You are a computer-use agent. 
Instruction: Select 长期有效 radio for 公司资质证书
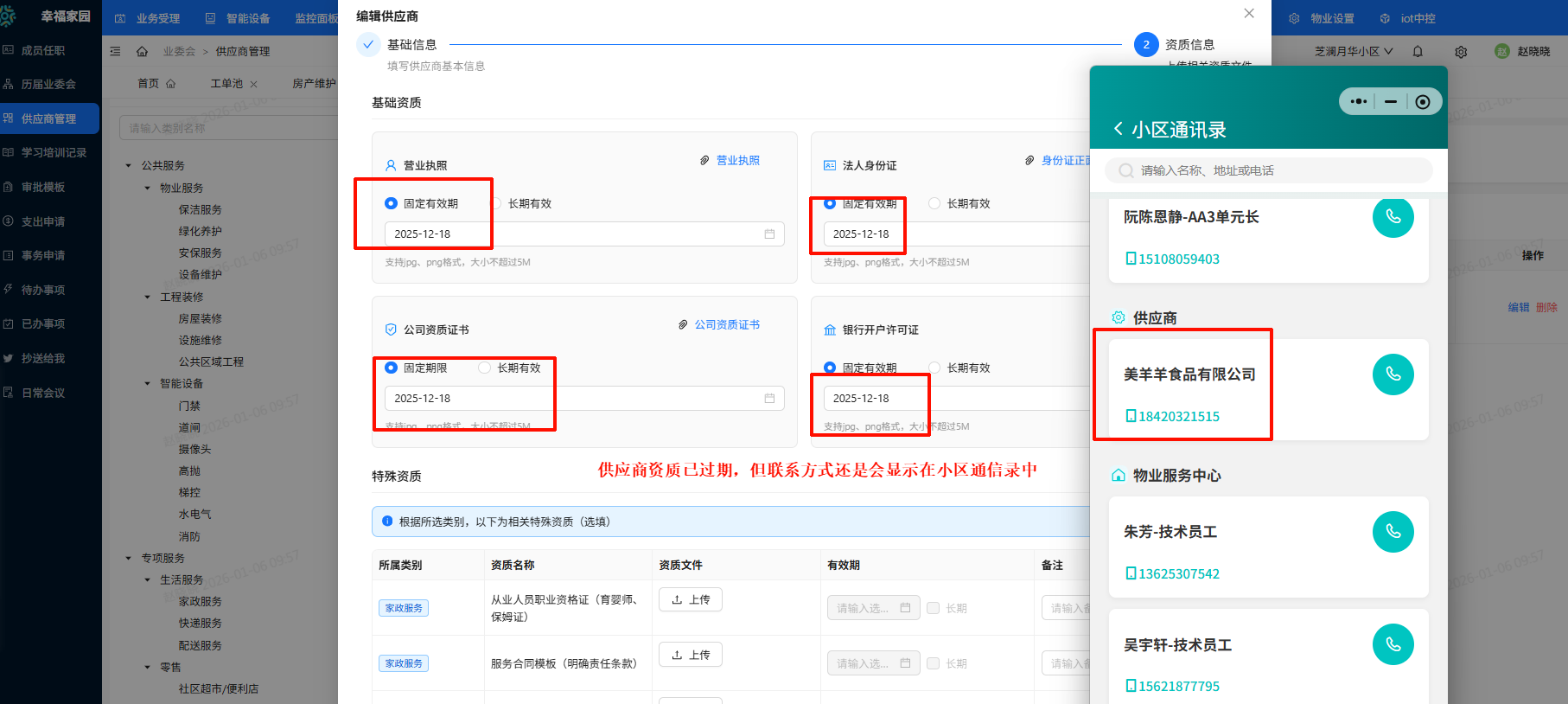485,368
